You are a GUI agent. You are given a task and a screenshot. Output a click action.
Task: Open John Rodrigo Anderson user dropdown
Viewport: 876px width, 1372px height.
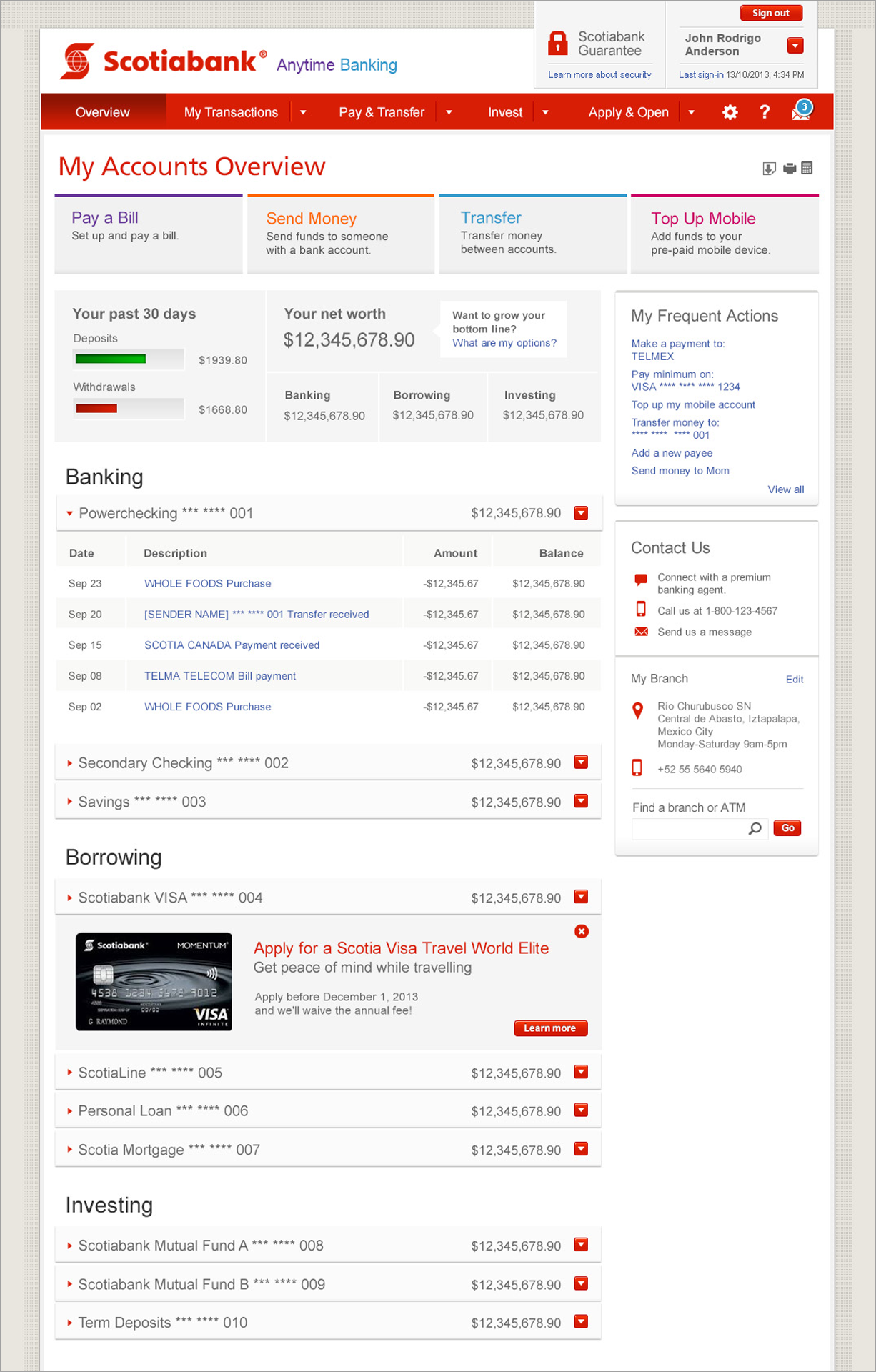click(x=795, y=46)
